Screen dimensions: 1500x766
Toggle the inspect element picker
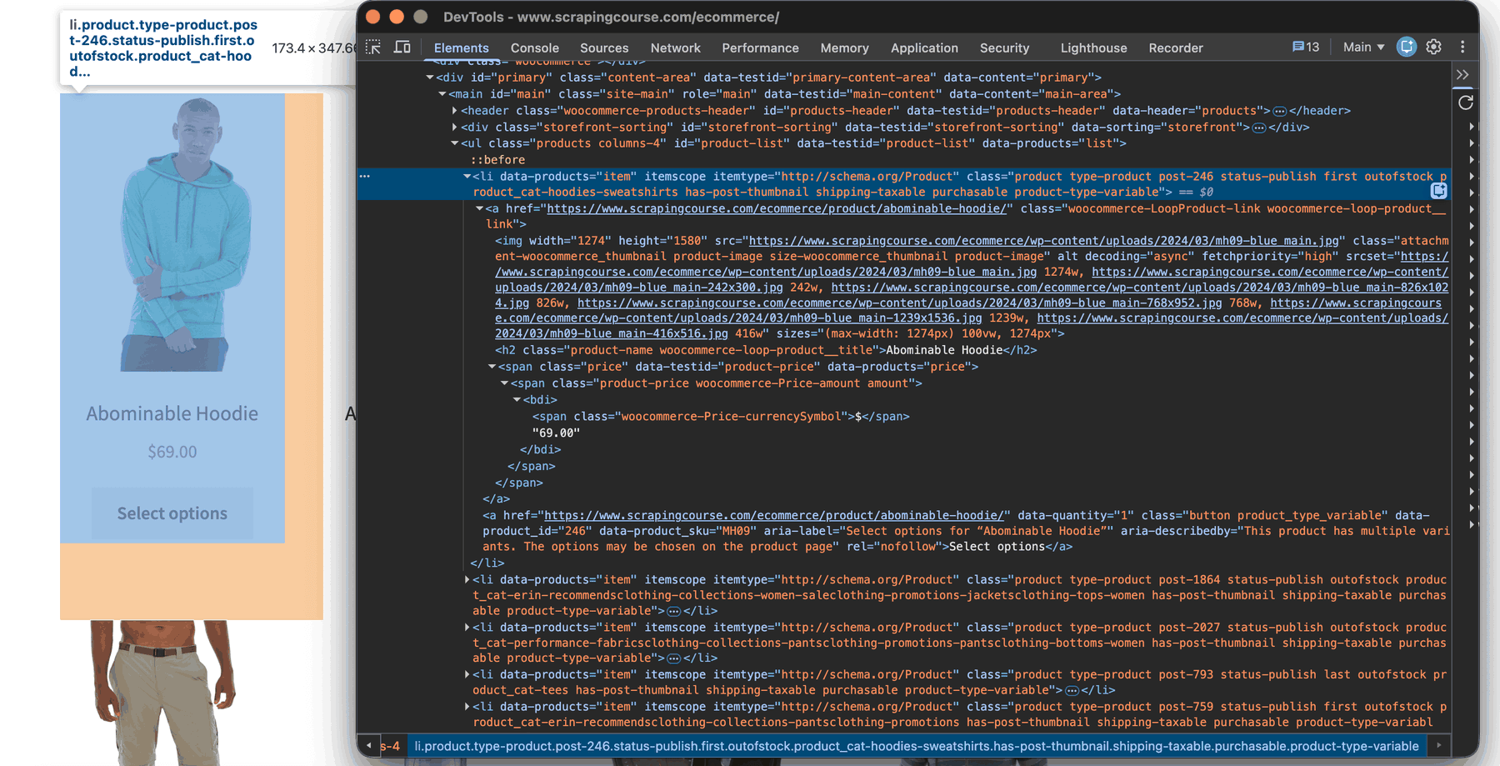coord(373,47)
